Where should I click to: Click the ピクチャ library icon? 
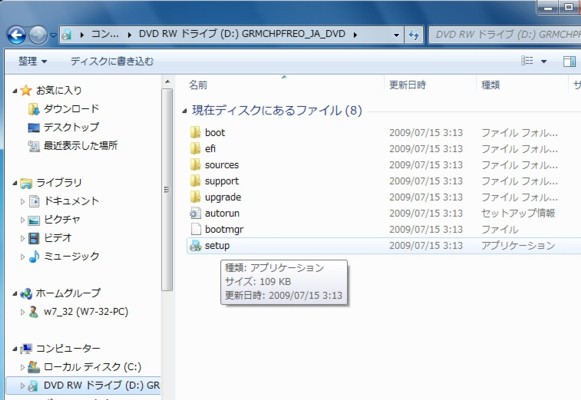click(34, 220)
